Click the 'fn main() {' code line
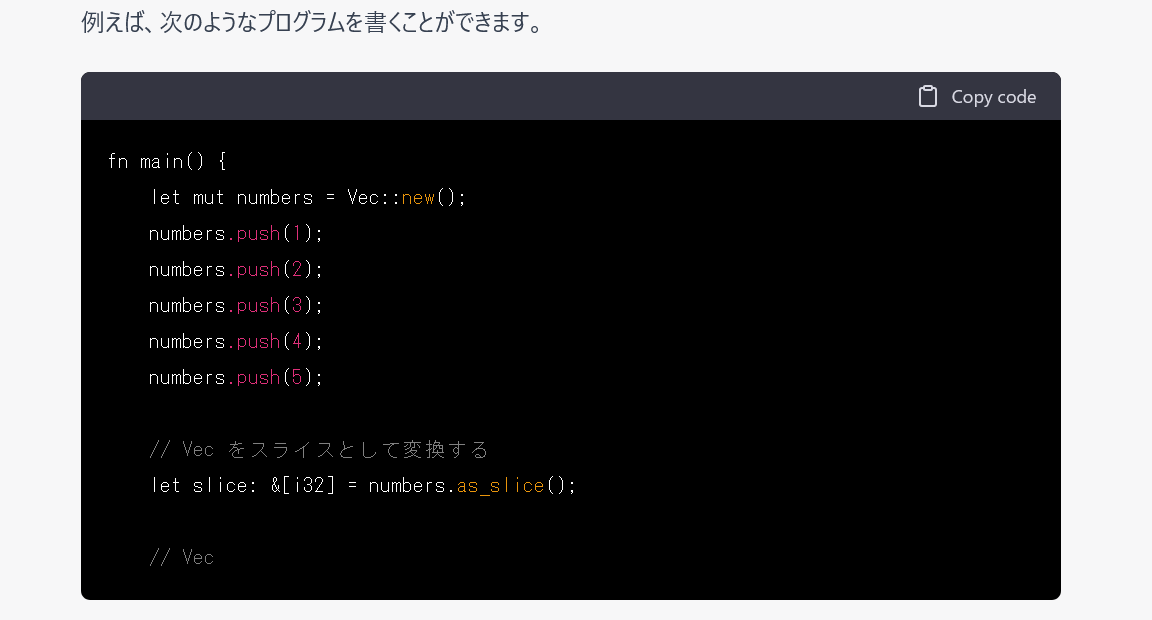This screenshot has width=1152, height=620. pyautogui.click(x=167, y=161)
